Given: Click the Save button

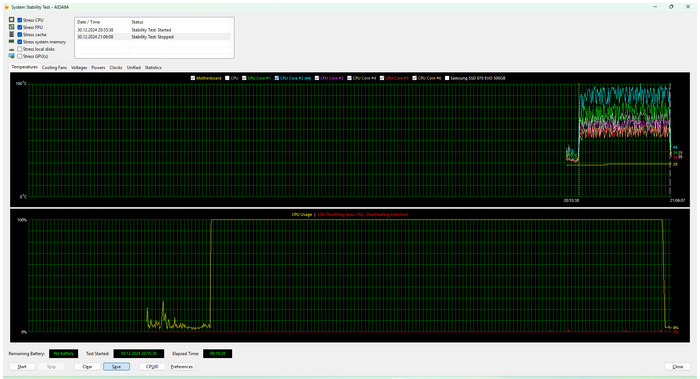Looking at the screenshot, I should (x=117, y=367).
